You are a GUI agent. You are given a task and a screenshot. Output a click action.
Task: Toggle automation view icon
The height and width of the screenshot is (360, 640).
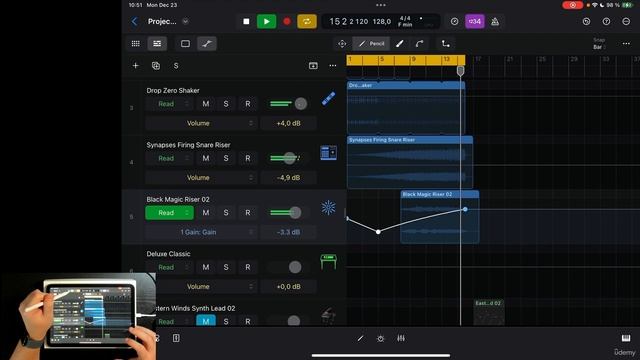(207, 44)
